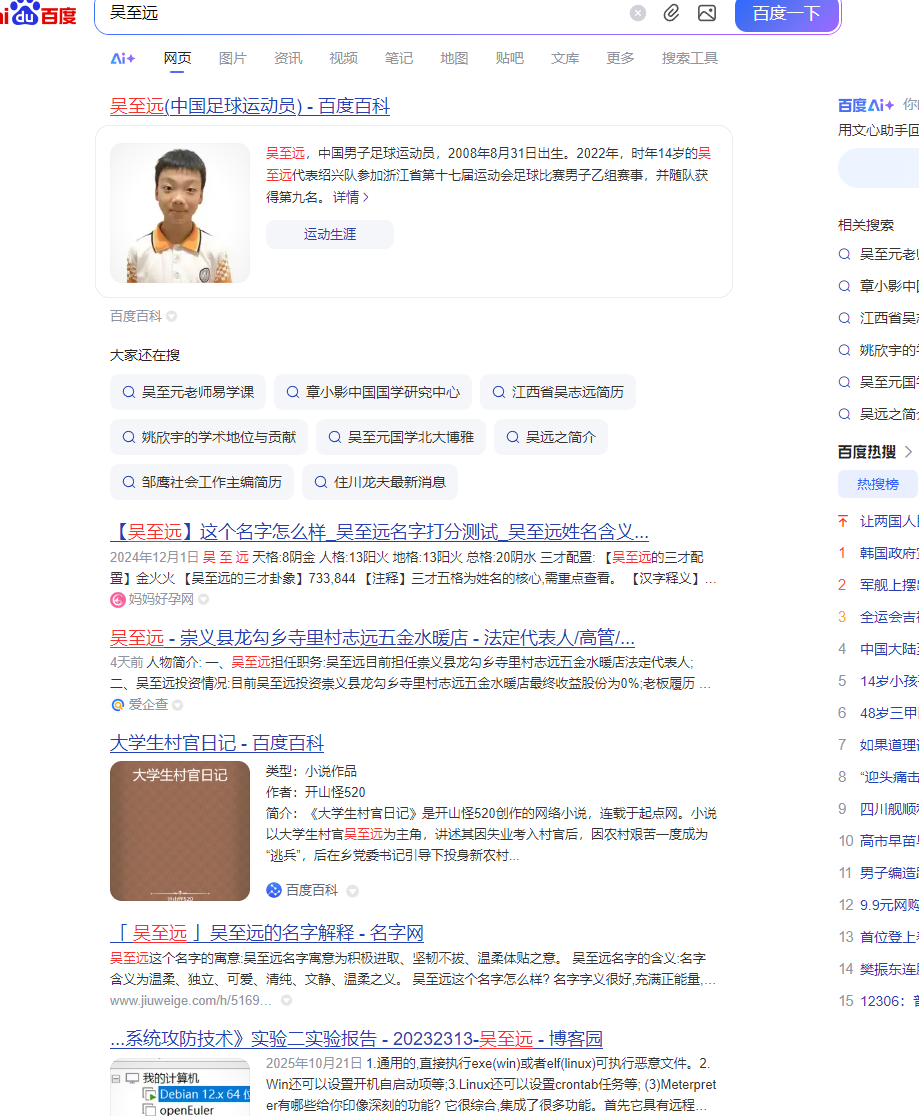The height and width of the screenshot is (1116, 919).
Task: Click the Baidu logo
Action: point(38,13)
